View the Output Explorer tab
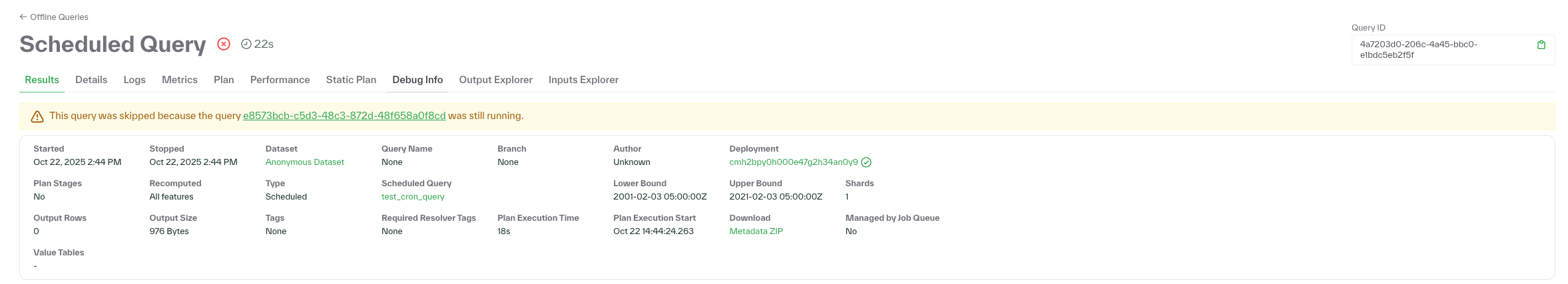Screen dimensions: 1568x284 [x=495, y=80]
